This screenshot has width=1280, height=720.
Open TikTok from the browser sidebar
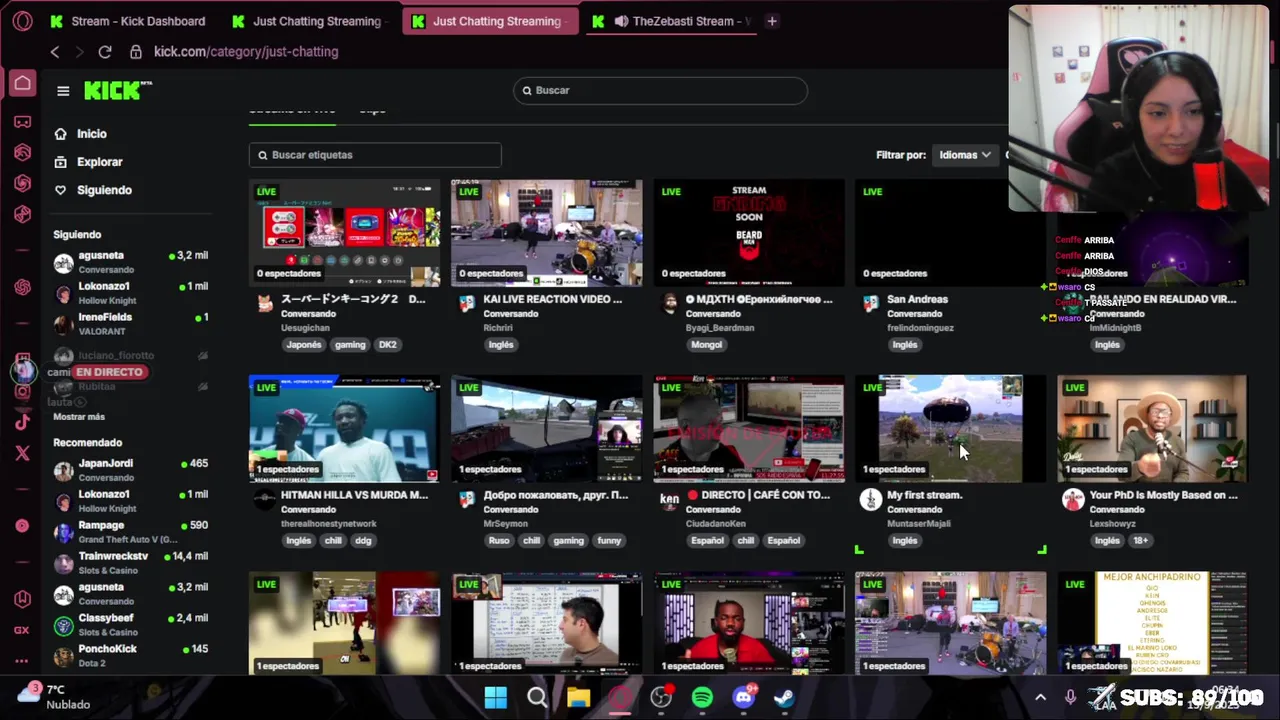22,422
